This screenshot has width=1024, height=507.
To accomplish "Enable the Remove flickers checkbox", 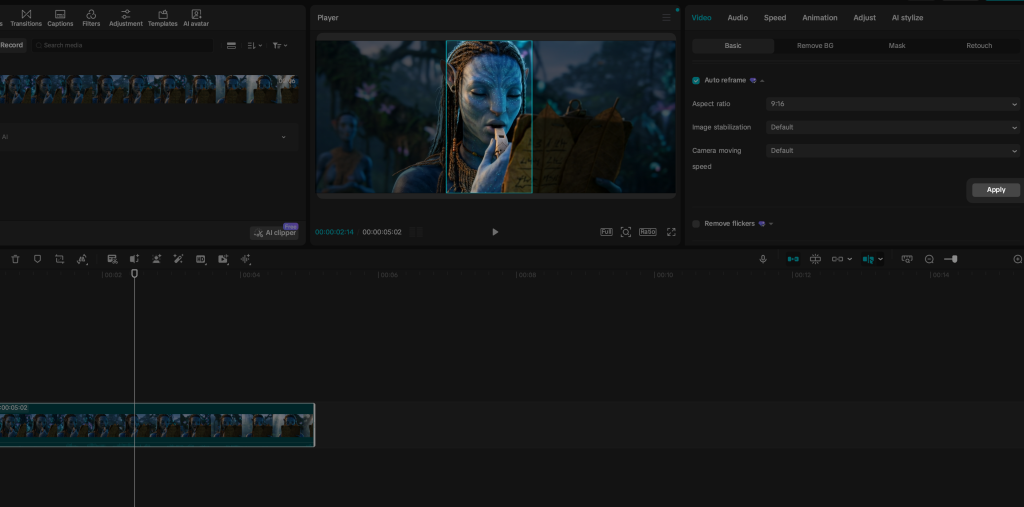I will click(x=696, y=223).
